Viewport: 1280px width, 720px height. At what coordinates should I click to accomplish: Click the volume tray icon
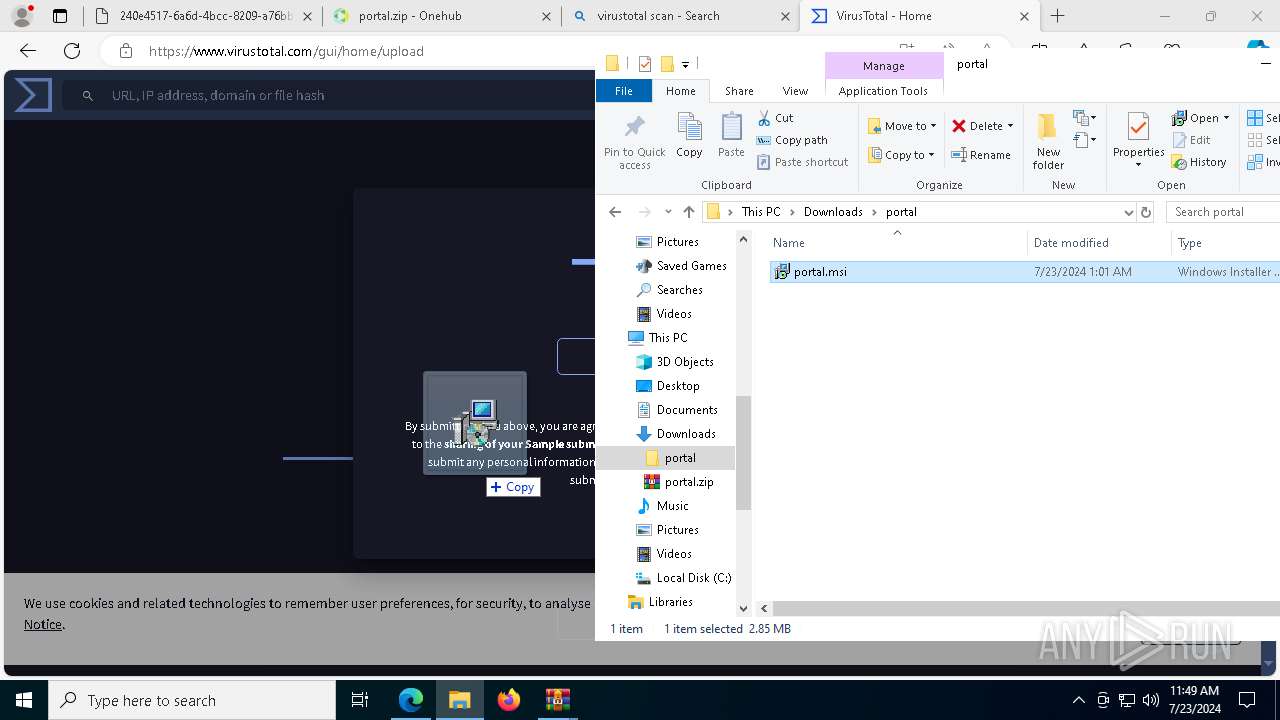click(x=1150, y=700)
